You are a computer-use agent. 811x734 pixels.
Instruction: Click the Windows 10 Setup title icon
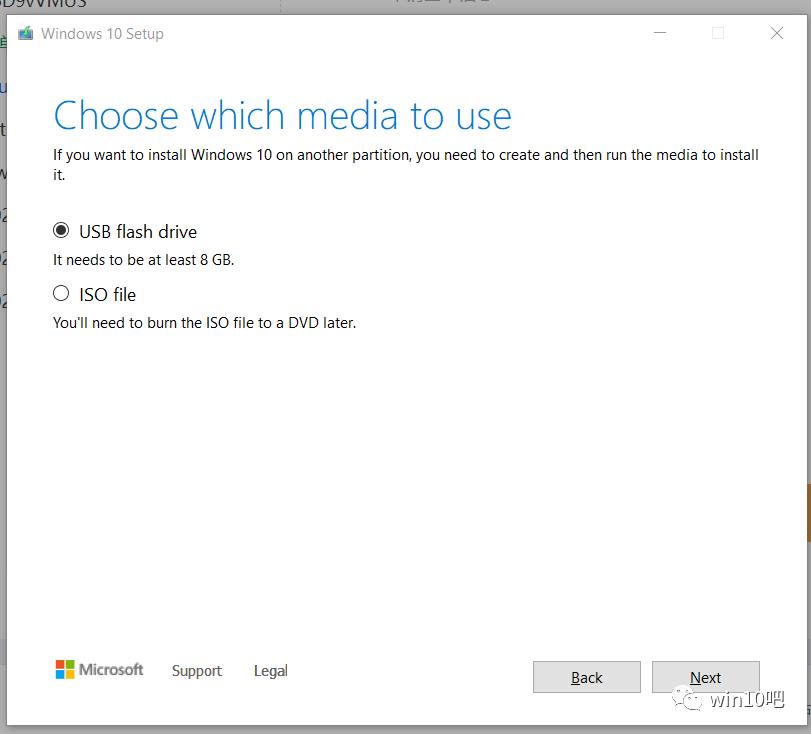point(25,34)
